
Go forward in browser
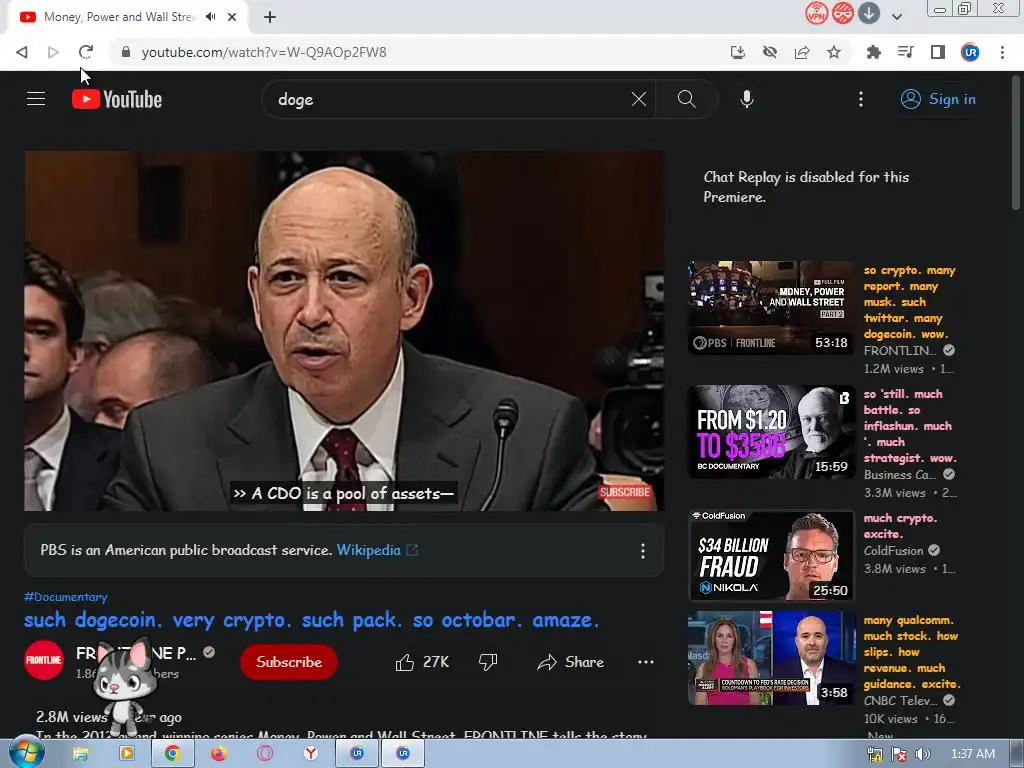pos(54,52)
